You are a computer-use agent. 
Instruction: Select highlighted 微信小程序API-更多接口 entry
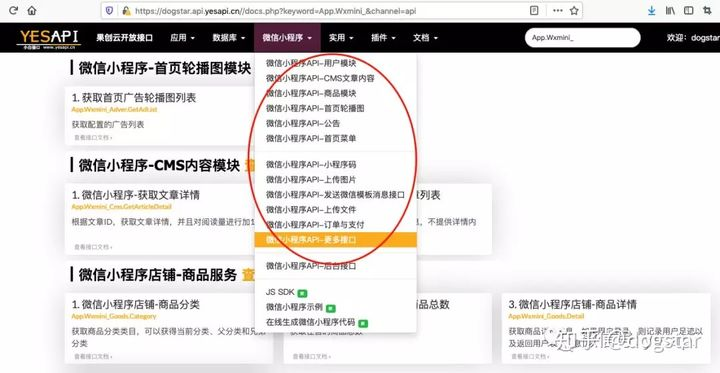335,240
